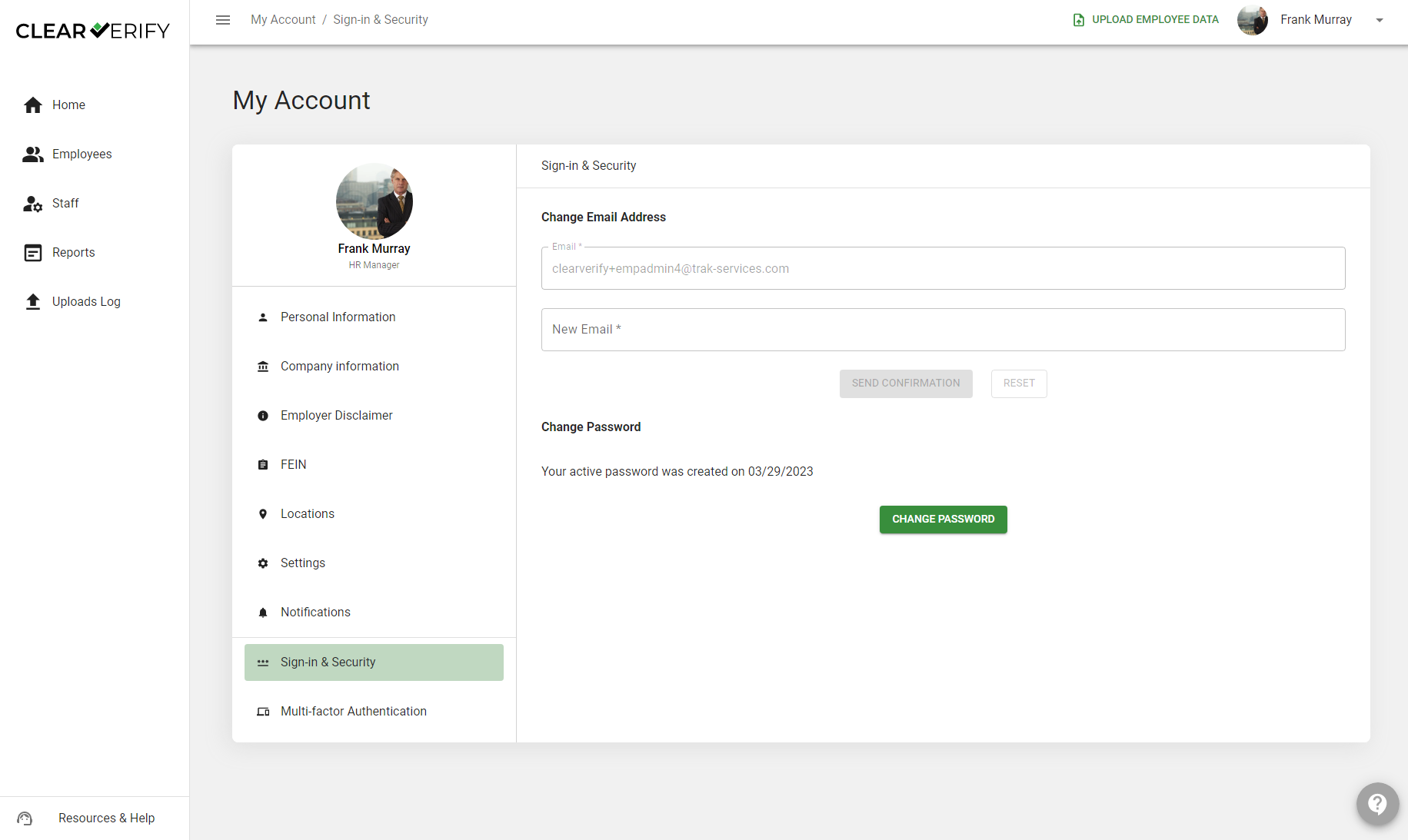Screen dimensions: 1408x840
Task: Click the Multi-factor Authentication devices icon
Action: [x=263, y=712]
